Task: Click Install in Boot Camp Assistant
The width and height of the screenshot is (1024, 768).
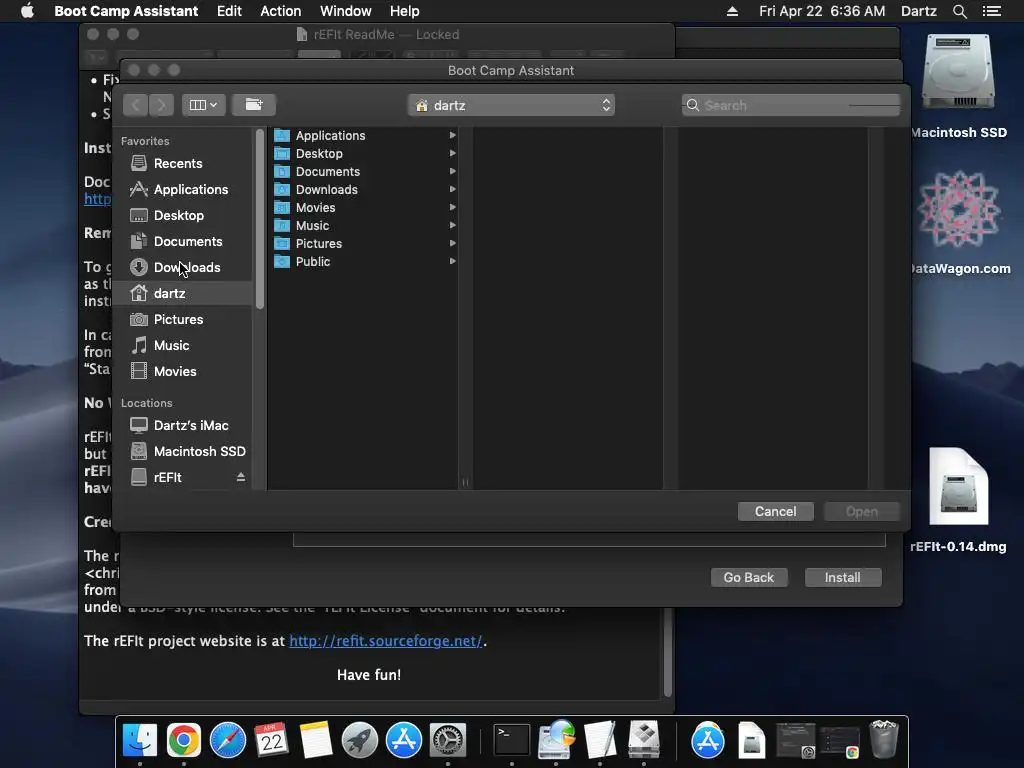Action: point(842,577)
